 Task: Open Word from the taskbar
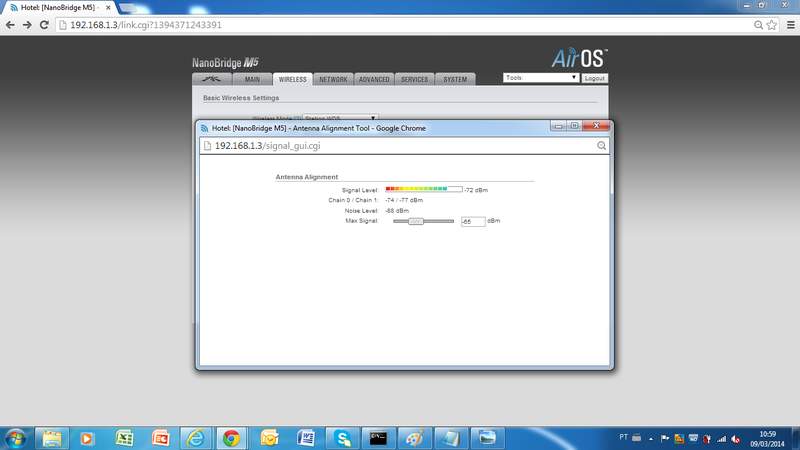(306, 438)
